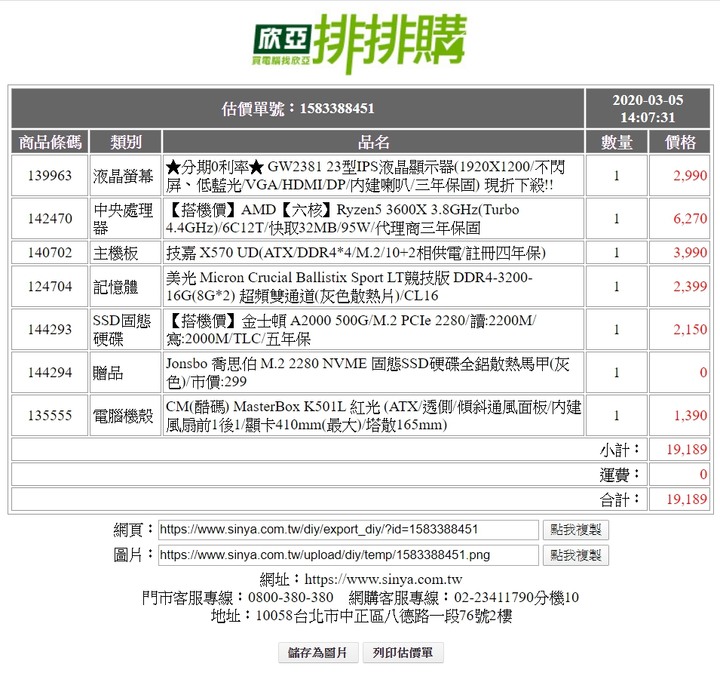The height and width of the screenshot is (676, 720).
Task: Click the 小計 subtotal value 19,189
Action: pyautogui.click(x=686, y=450)
